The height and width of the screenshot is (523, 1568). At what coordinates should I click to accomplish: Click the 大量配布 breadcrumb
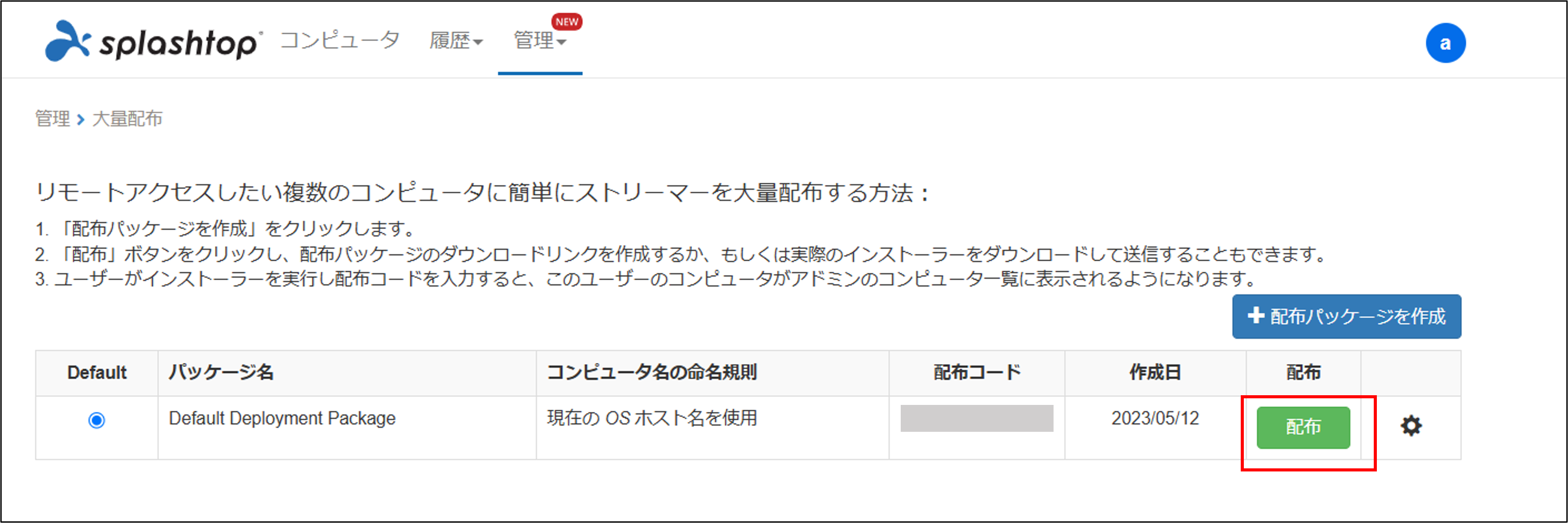(x=127, y=118)
